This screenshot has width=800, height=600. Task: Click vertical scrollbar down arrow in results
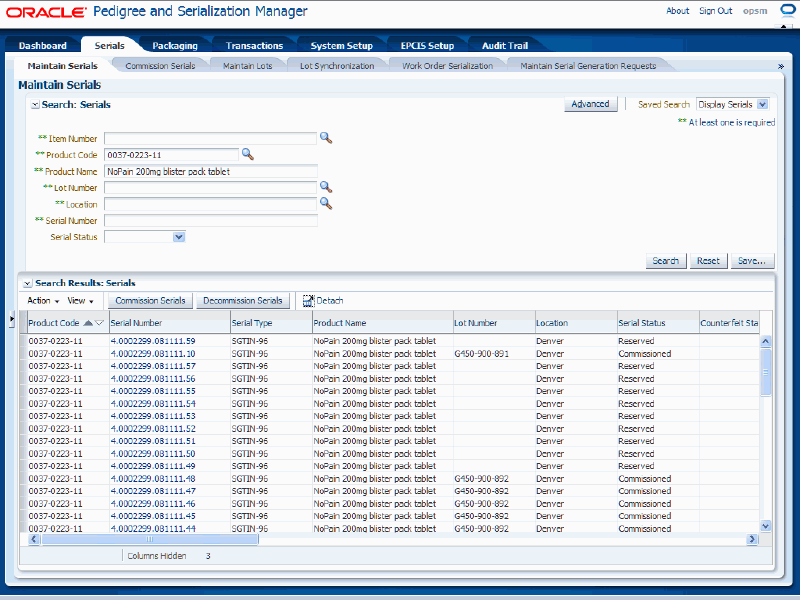coord(765,526)
